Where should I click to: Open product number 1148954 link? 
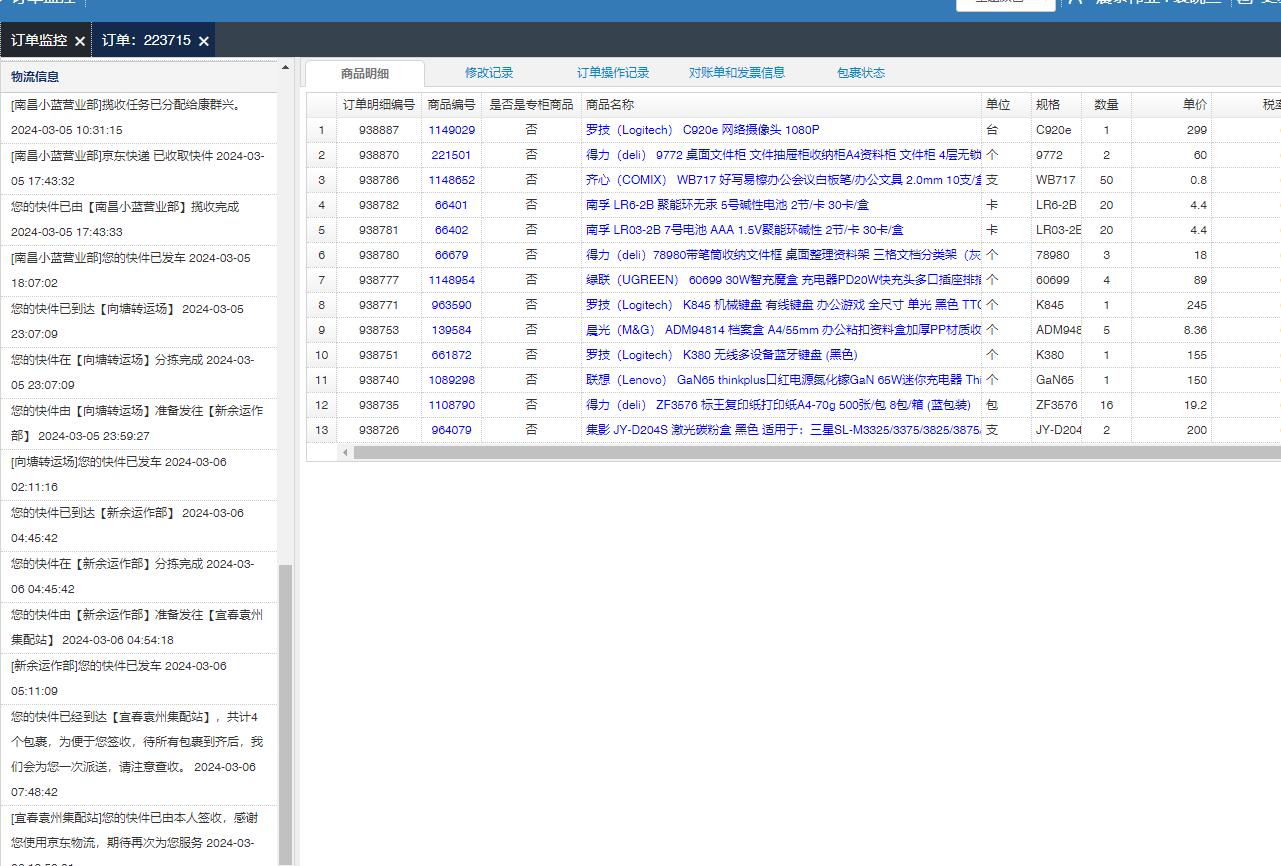[452, 280]
